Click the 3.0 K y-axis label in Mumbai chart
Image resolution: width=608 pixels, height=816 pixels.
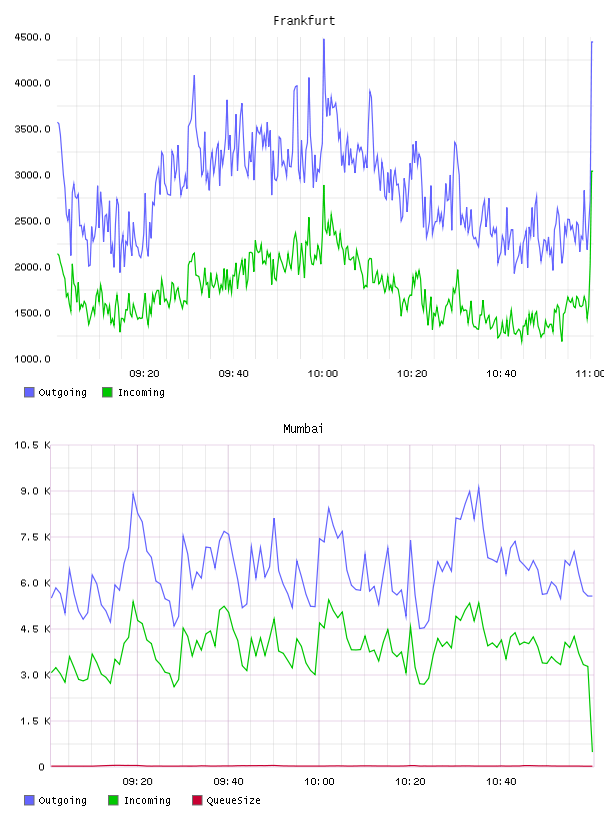[x=35, y=674]
